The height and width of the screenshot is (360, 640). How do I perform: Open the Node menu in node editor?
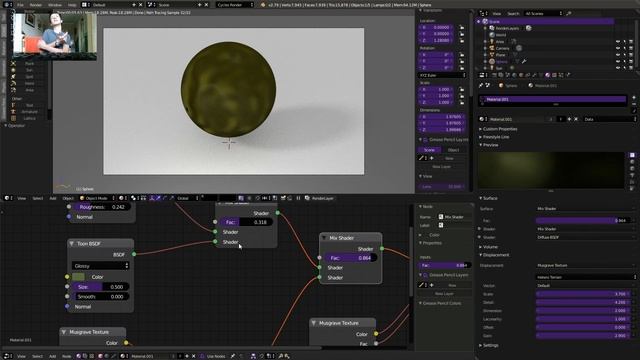(66, 356)
